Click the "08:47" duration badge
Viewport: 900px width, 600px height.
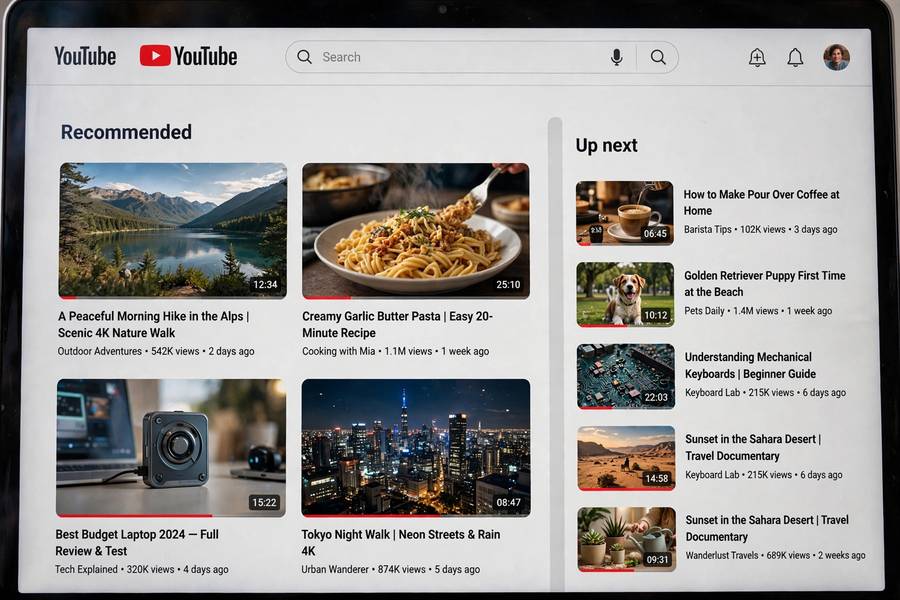[x=509, y=502]
